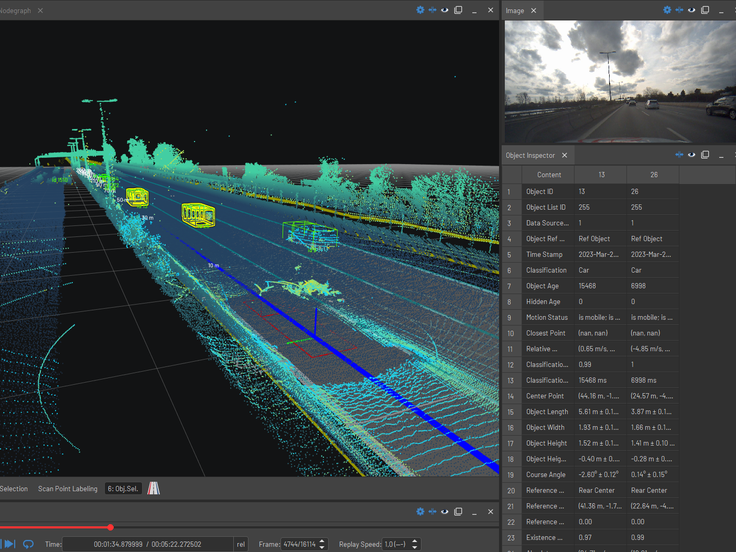Select the Nodegraph tab
This screenshot has height=552, width=736.
[x=15, y=10]
